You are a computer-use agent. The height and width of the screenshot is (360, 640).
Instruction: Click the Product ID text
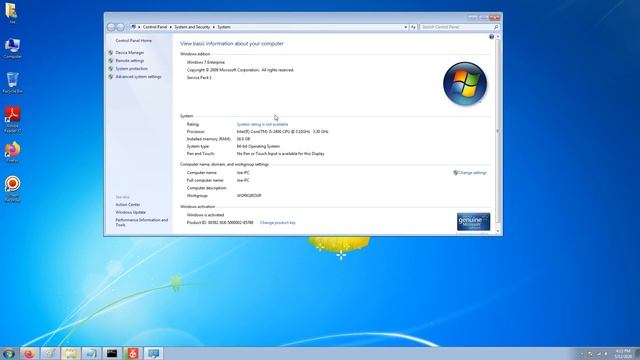[x=220, y=223]
